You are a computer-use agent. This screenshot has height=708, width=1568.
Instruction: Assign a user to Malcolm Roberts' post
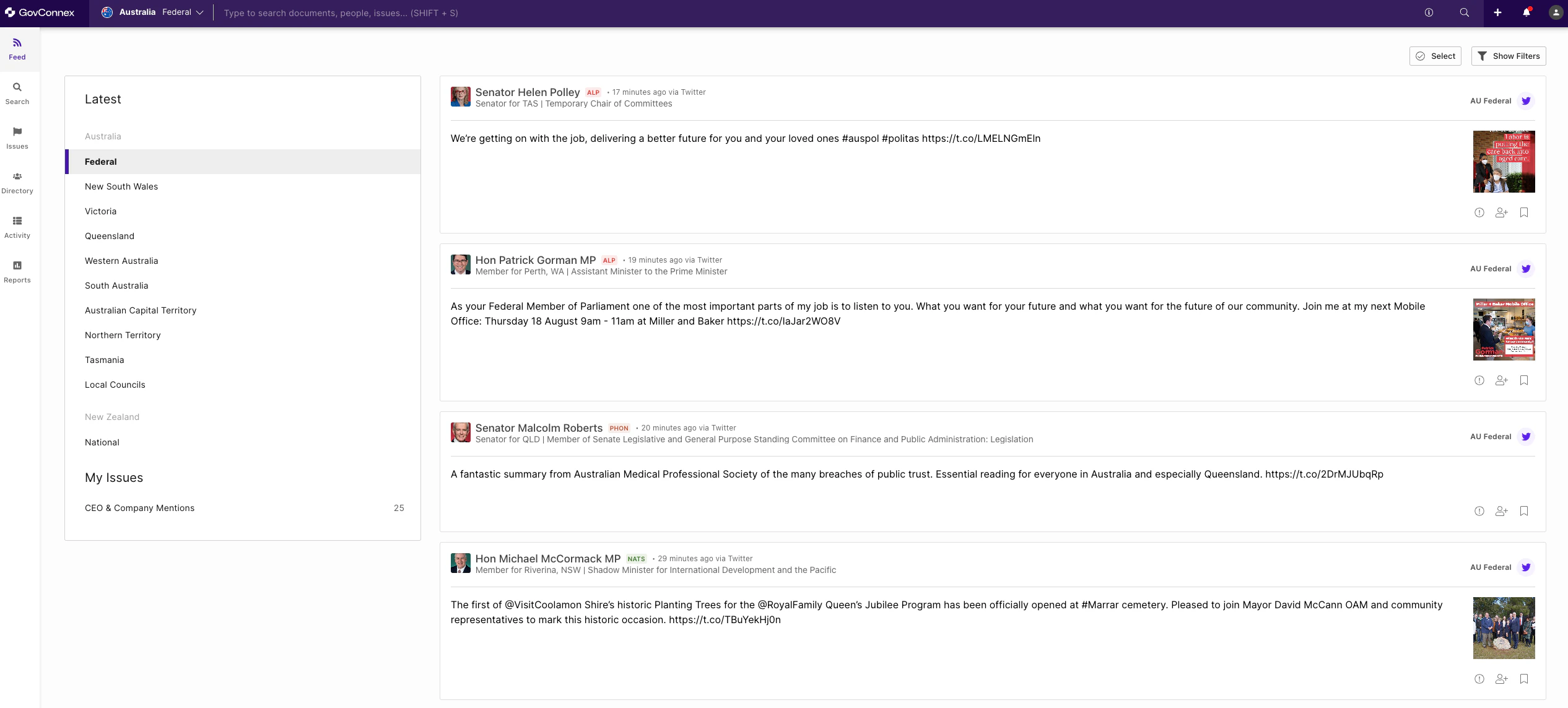click(1501, 511)
